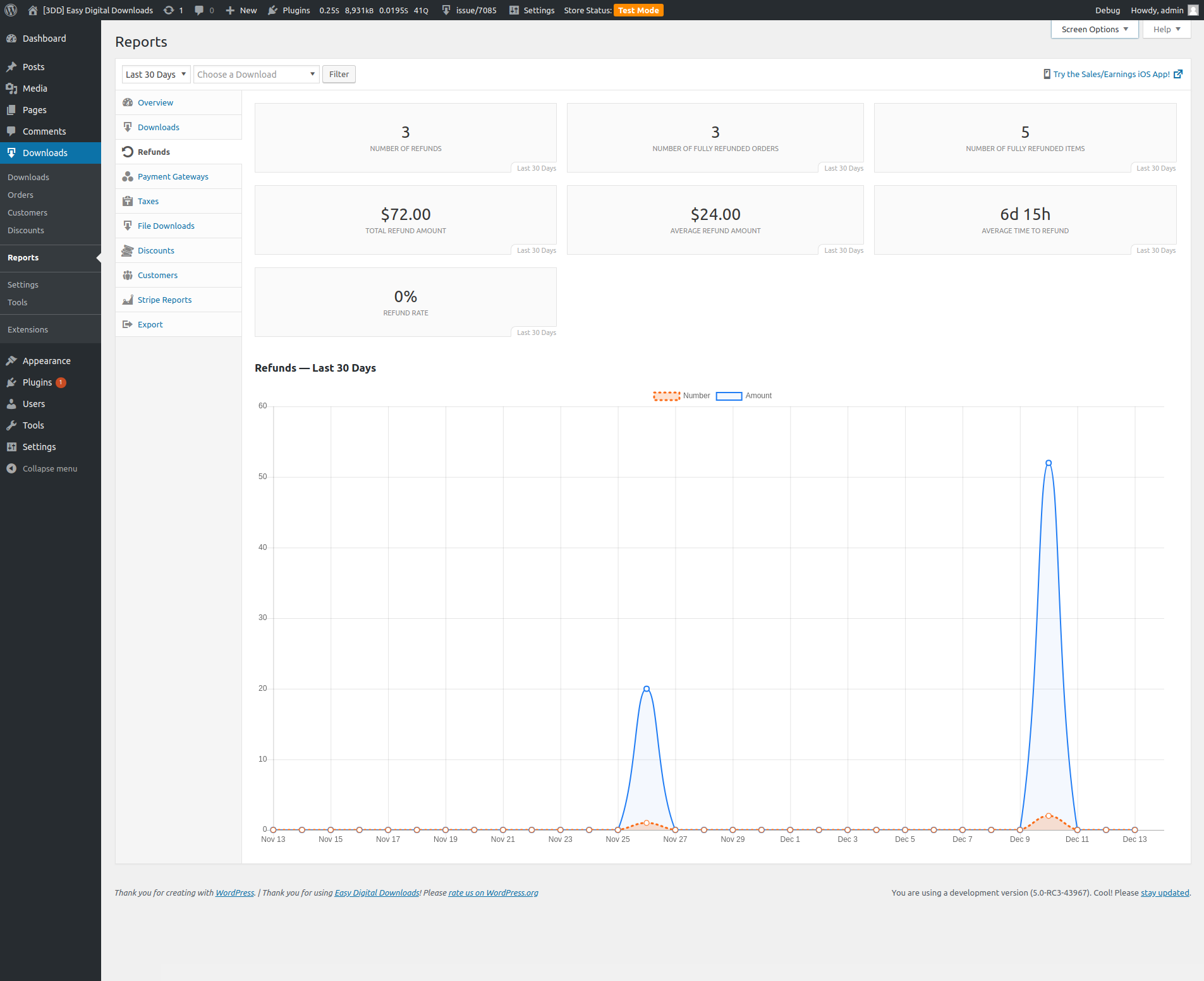Click the Taxes report icon
This screenshot has width=1204, height=981.
coord(128,201)
